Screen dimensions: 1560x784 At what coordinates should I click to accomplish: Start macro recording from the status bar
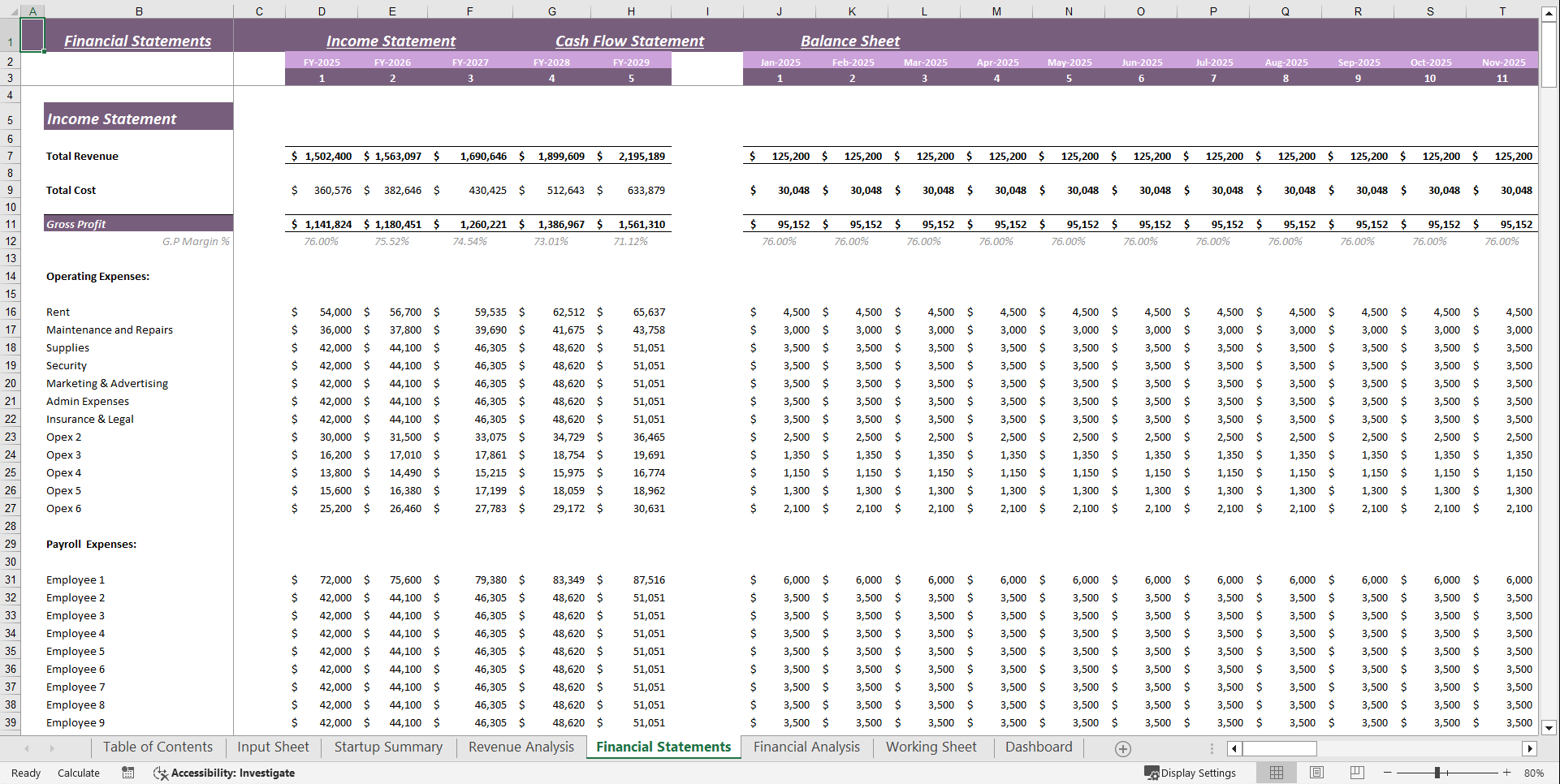pyautogui.click(x=127, y=773)
